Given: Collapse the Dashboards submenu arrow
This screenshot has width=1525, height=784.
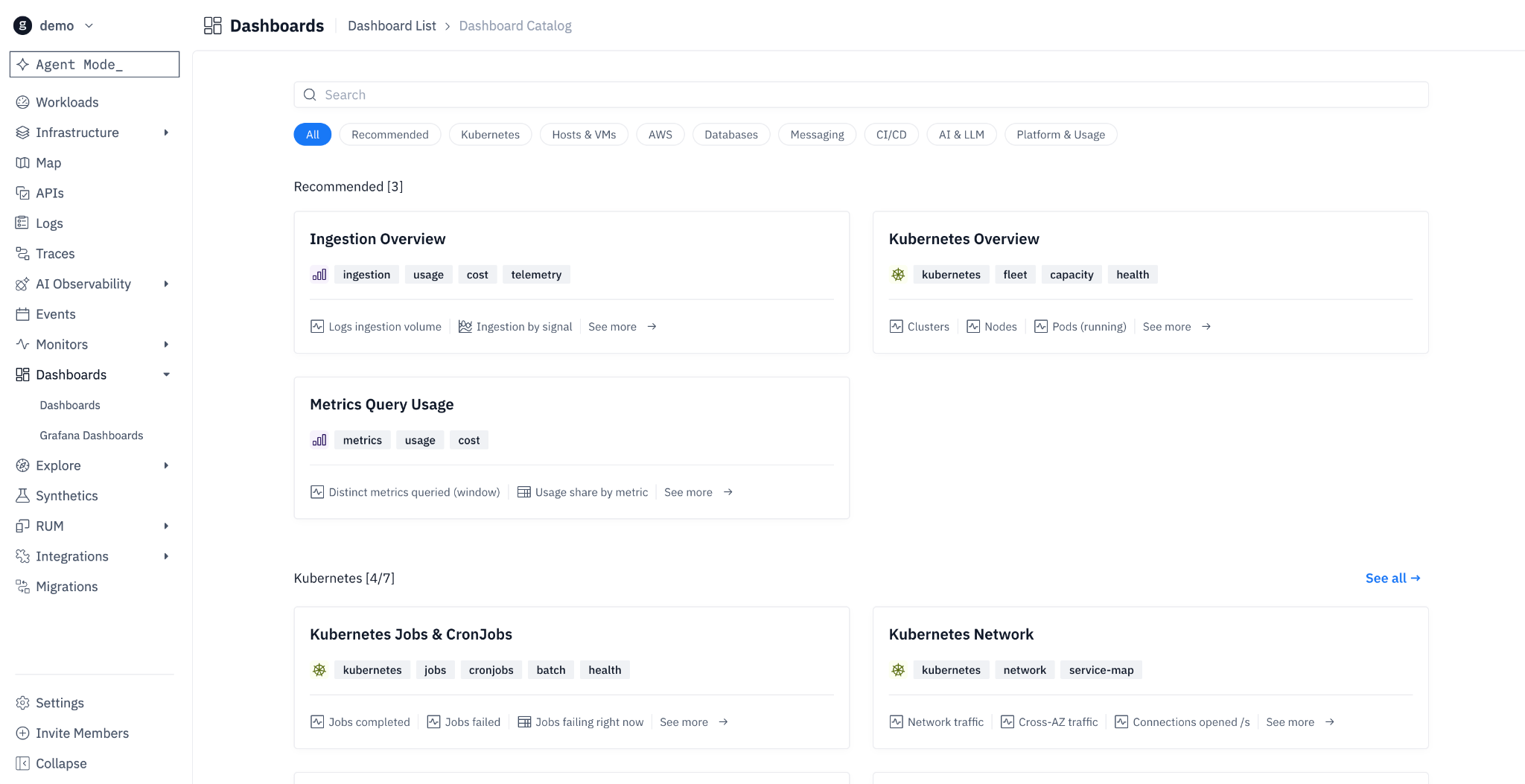Looking at the screenshot, I should [166, 375].
